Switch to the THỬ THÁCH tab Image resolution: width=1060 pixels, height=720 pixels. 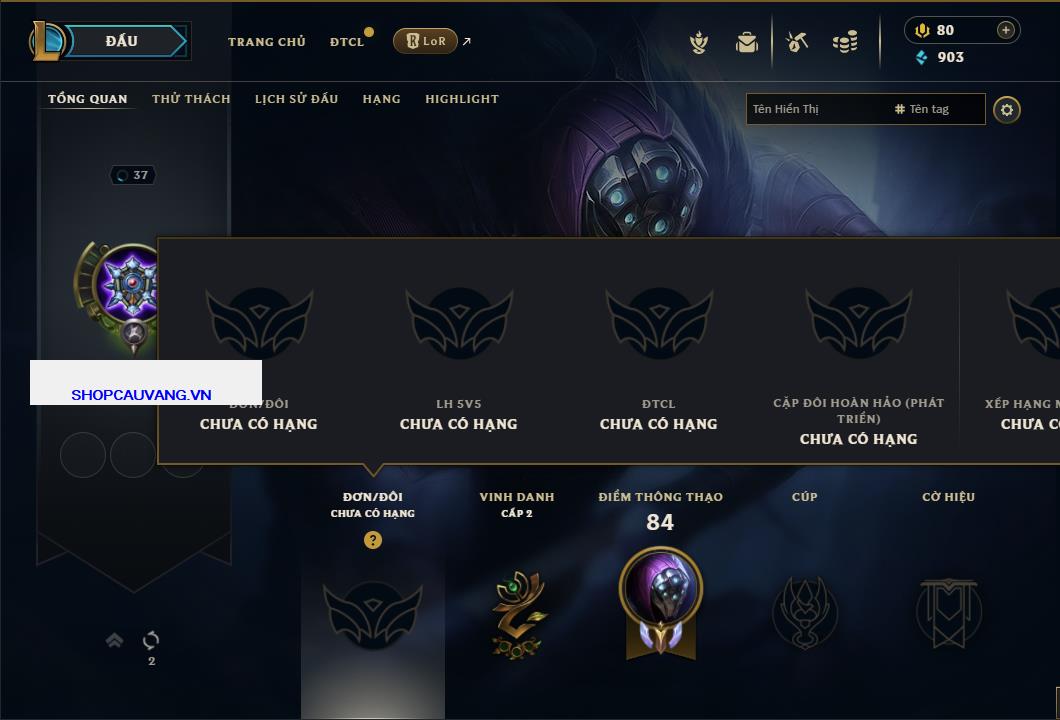[x=191, y=99]
